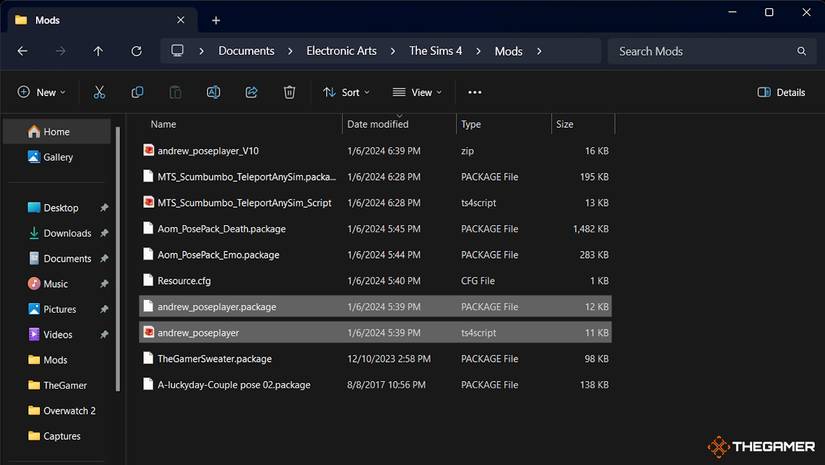Image resolution: width=825 pixels, height=465 pixels.
Task: Select the Resource.cfg file
Action: coord(183,281)
